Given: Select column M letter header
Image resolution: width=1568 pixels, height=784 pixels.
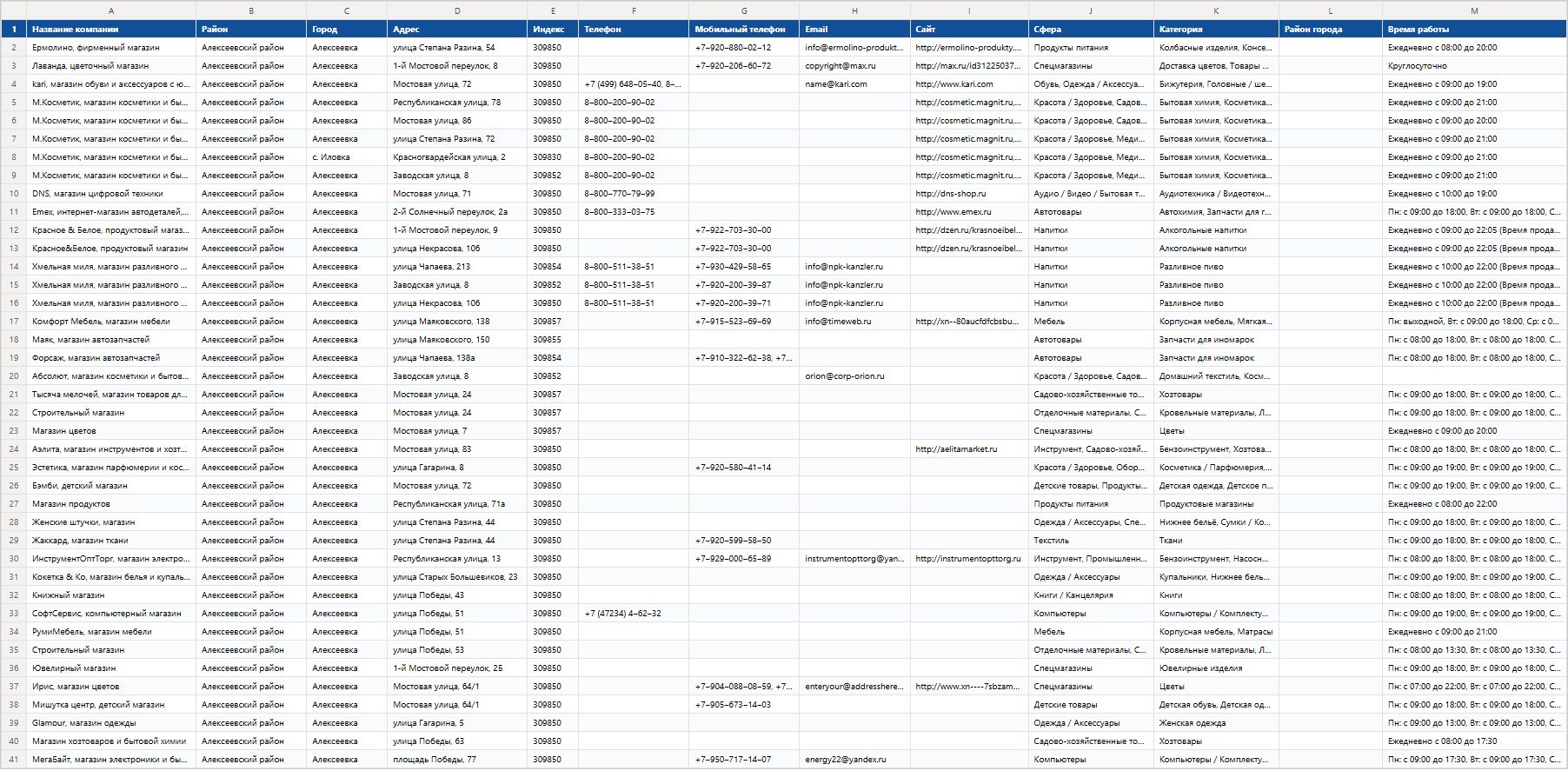Looking at the screenshot, I should (x=1474, y=10).
